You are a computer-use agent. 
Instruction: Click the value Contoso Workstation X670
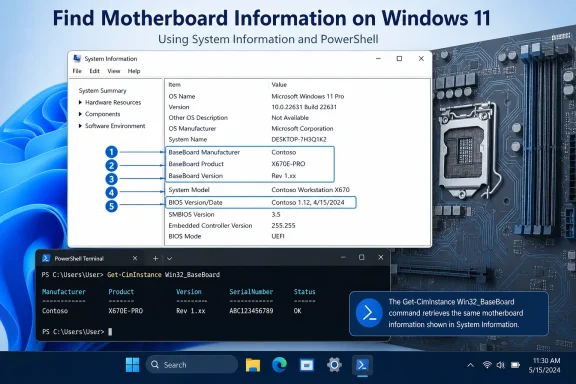click(310, 190)
